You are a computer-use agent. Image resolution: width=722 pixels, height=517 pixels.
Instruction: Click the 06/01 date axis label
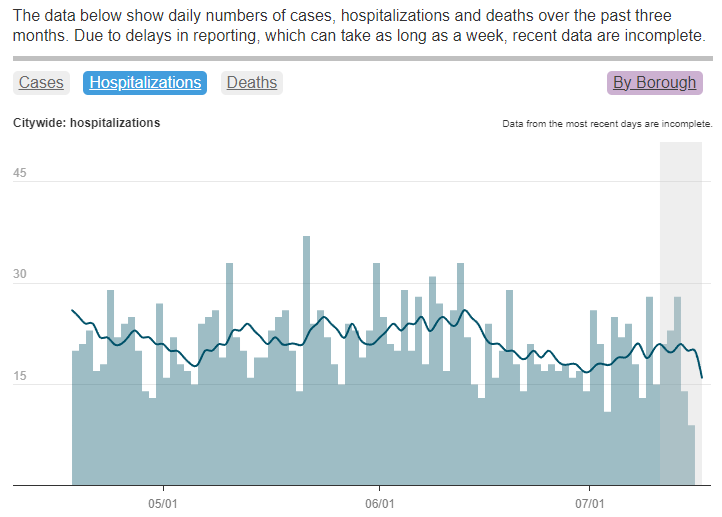pos(380,502)
